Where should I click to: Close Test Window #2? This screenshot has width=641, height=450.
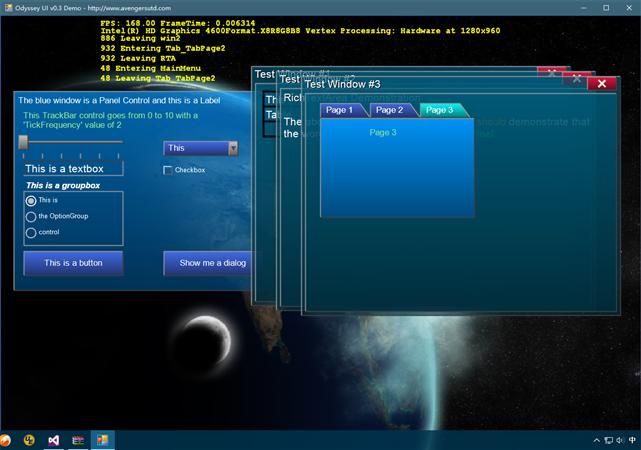pos(577,78)
